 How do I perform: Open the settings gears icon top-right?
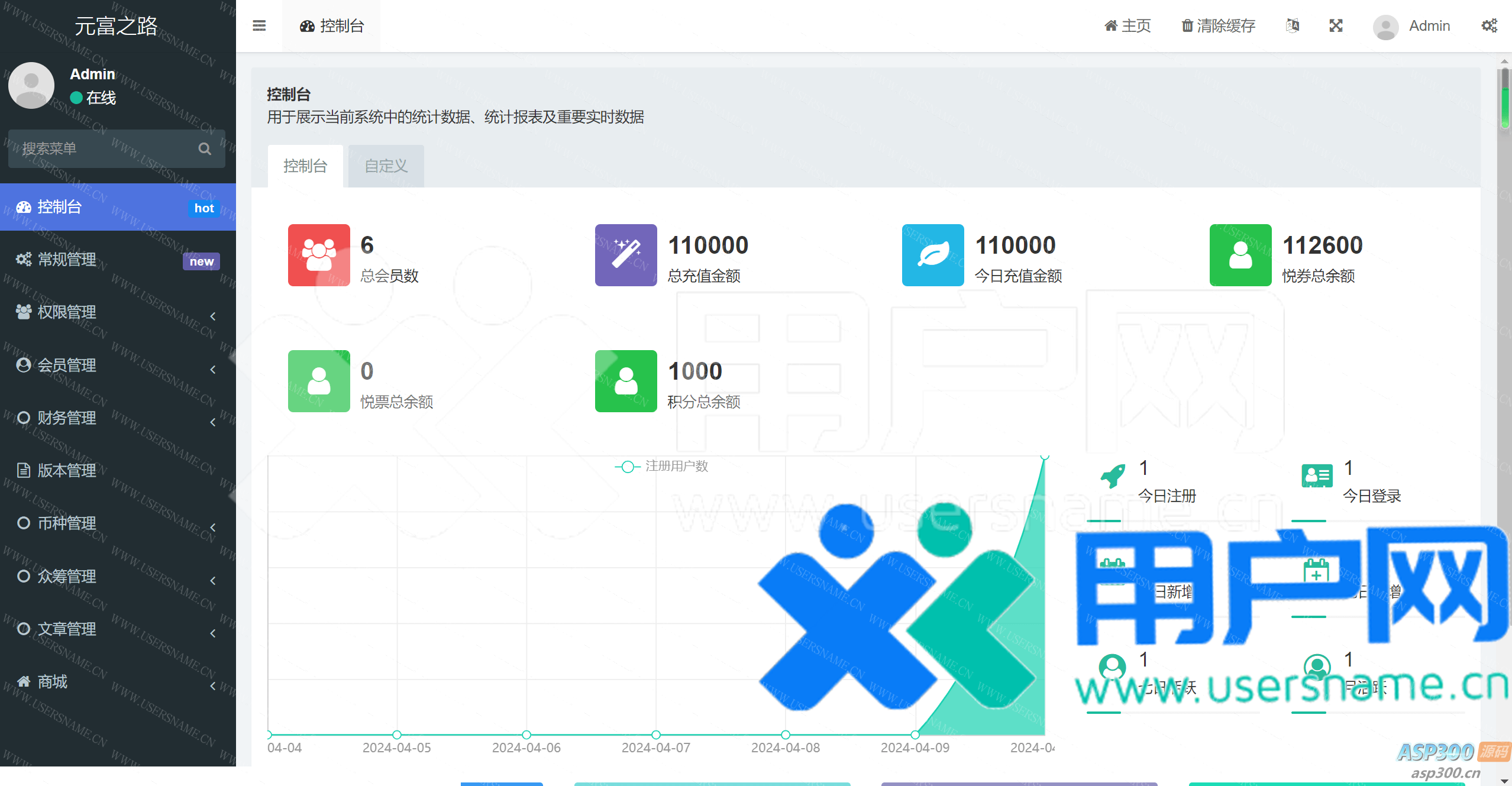(x=1489, y=25)
